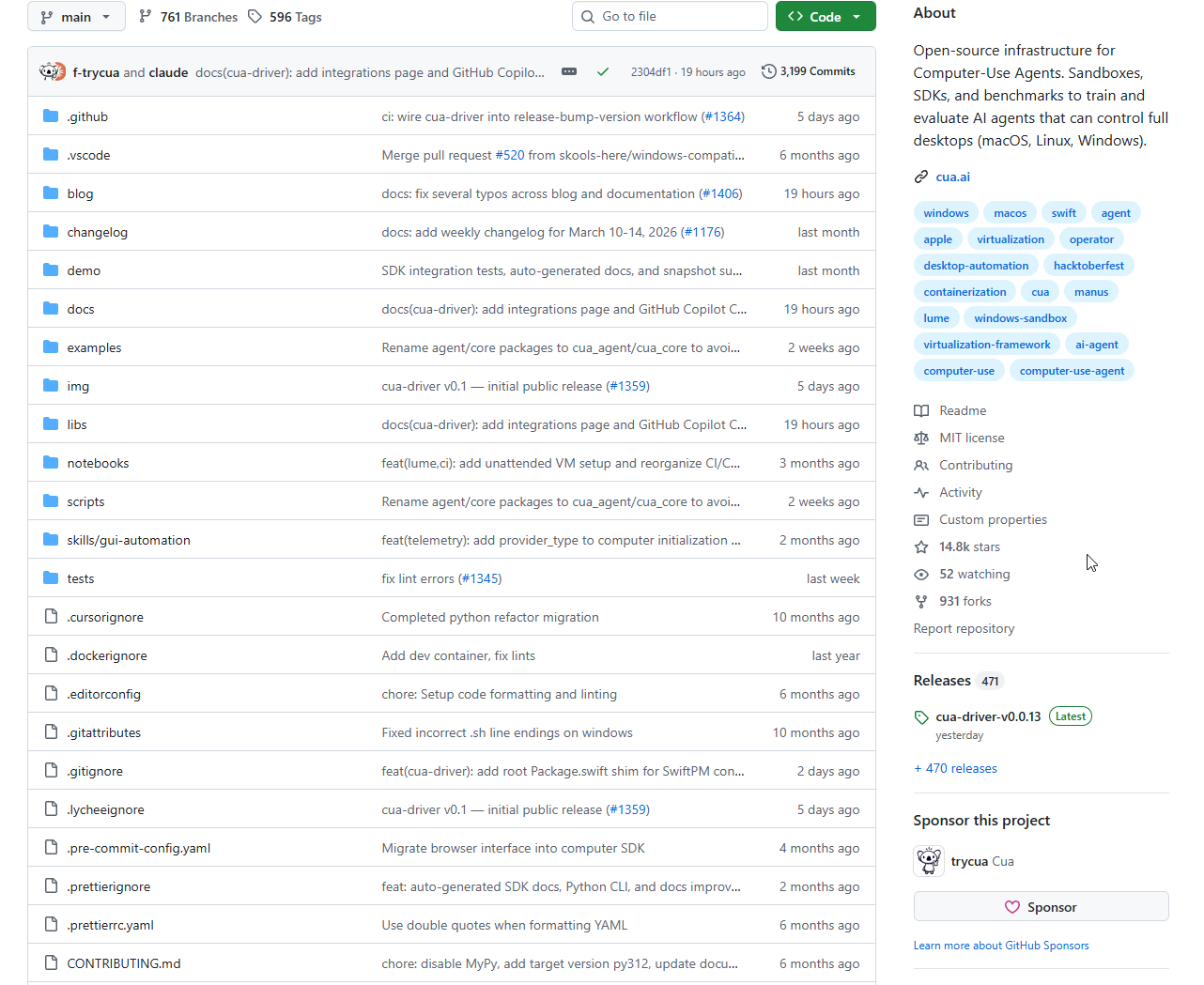Click the .dockerignore file icon
This screenshot has height=985, width=1204.
51,655
